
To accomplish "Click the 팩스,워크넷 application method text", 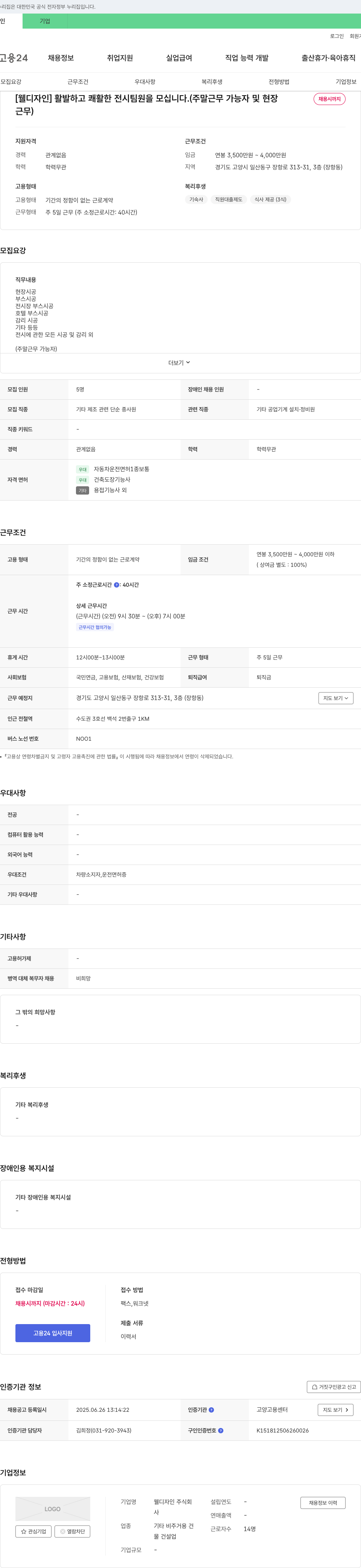I will 134,1303.
